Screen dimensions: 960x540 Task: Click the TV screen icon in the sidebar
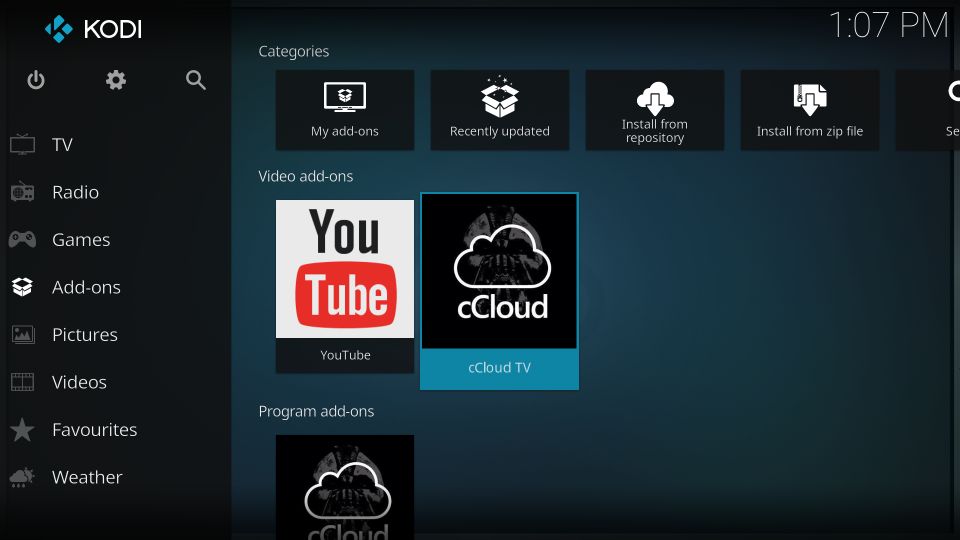[23, 144]
